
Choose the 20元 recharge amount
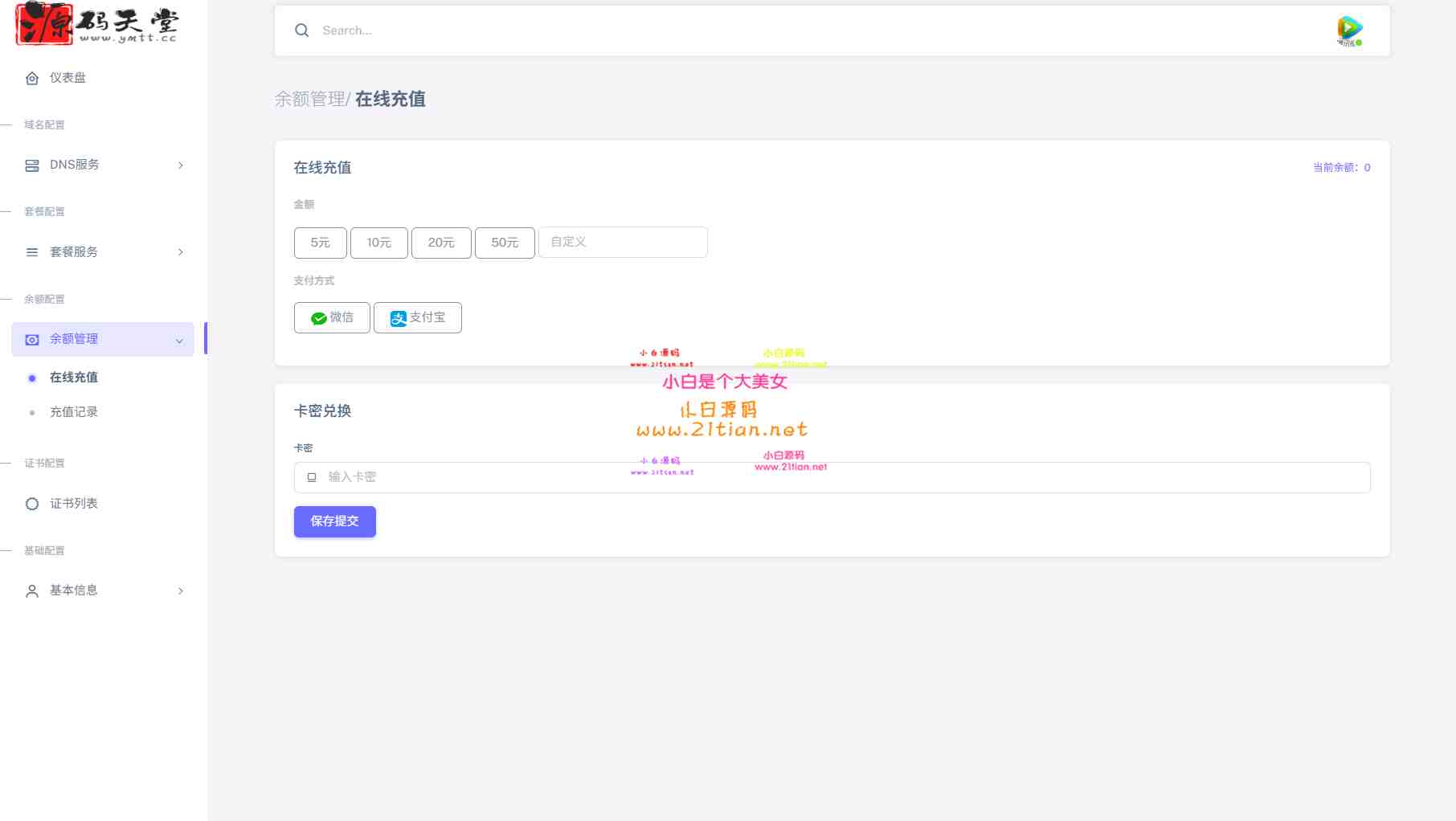pos(441,242)
